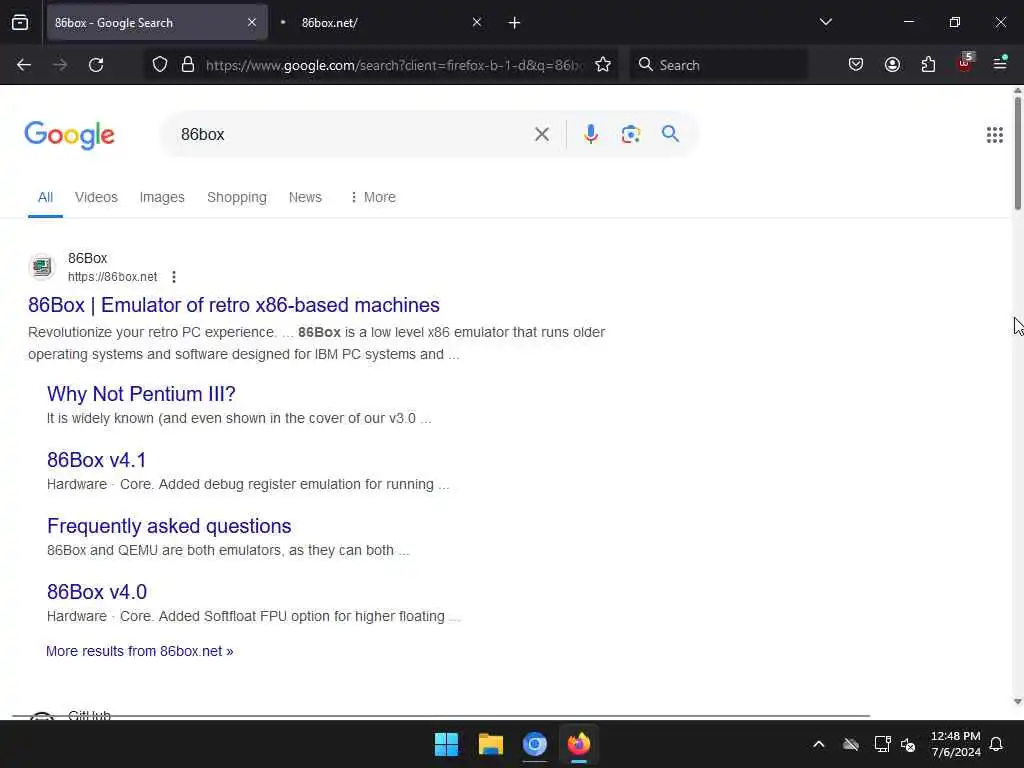
Task: Click https://86box.net URL text
Action: pyautogui.click(x=112, y=277)
